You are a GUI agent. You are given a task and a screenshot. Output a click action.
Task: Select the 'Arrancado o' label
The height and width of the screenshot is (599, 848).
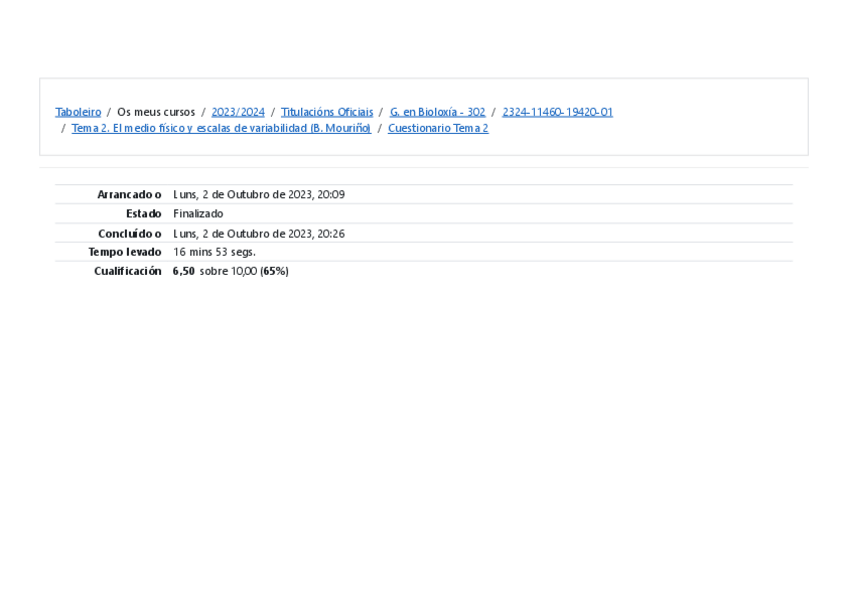pos(129,195)
